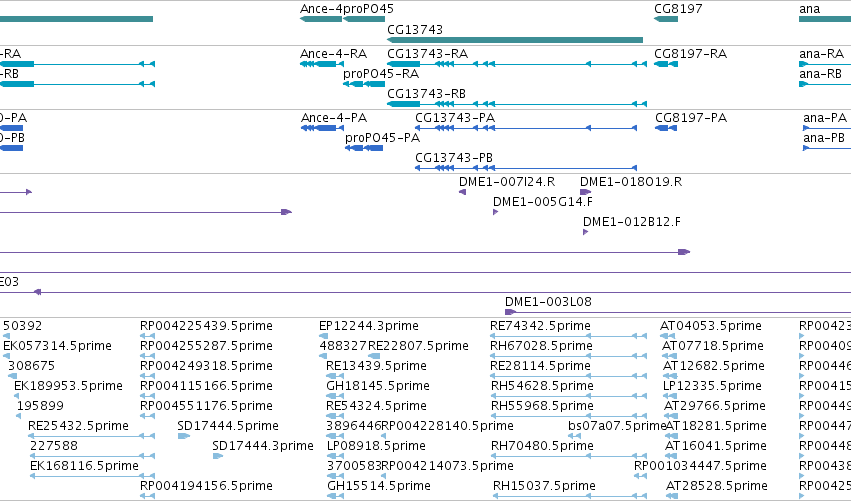
Task: Select the RH70480.5prime EST label
Action: pyautogui.click(x=542, y=446)
